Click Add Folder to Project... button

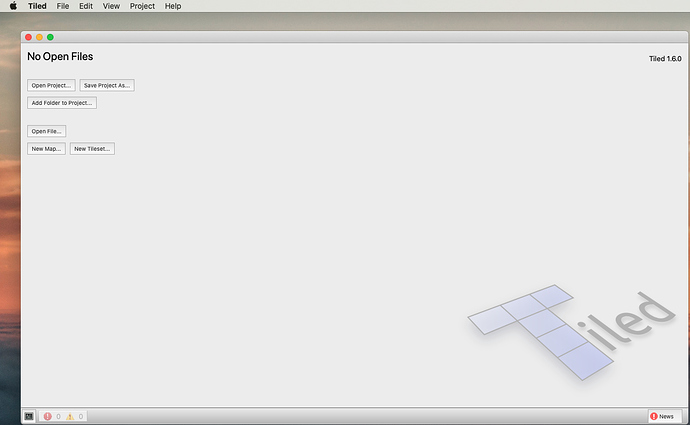(62, 103)
